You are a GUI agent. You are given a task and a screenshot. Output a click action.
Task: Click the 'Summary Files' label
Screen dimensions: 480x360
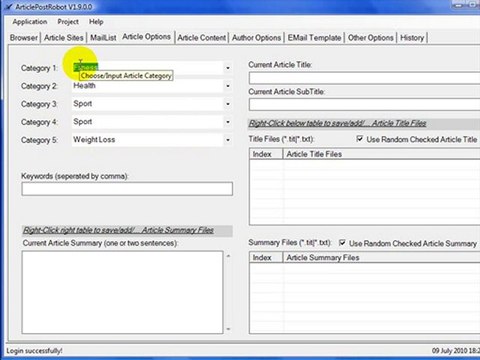(x=290, y=243)
